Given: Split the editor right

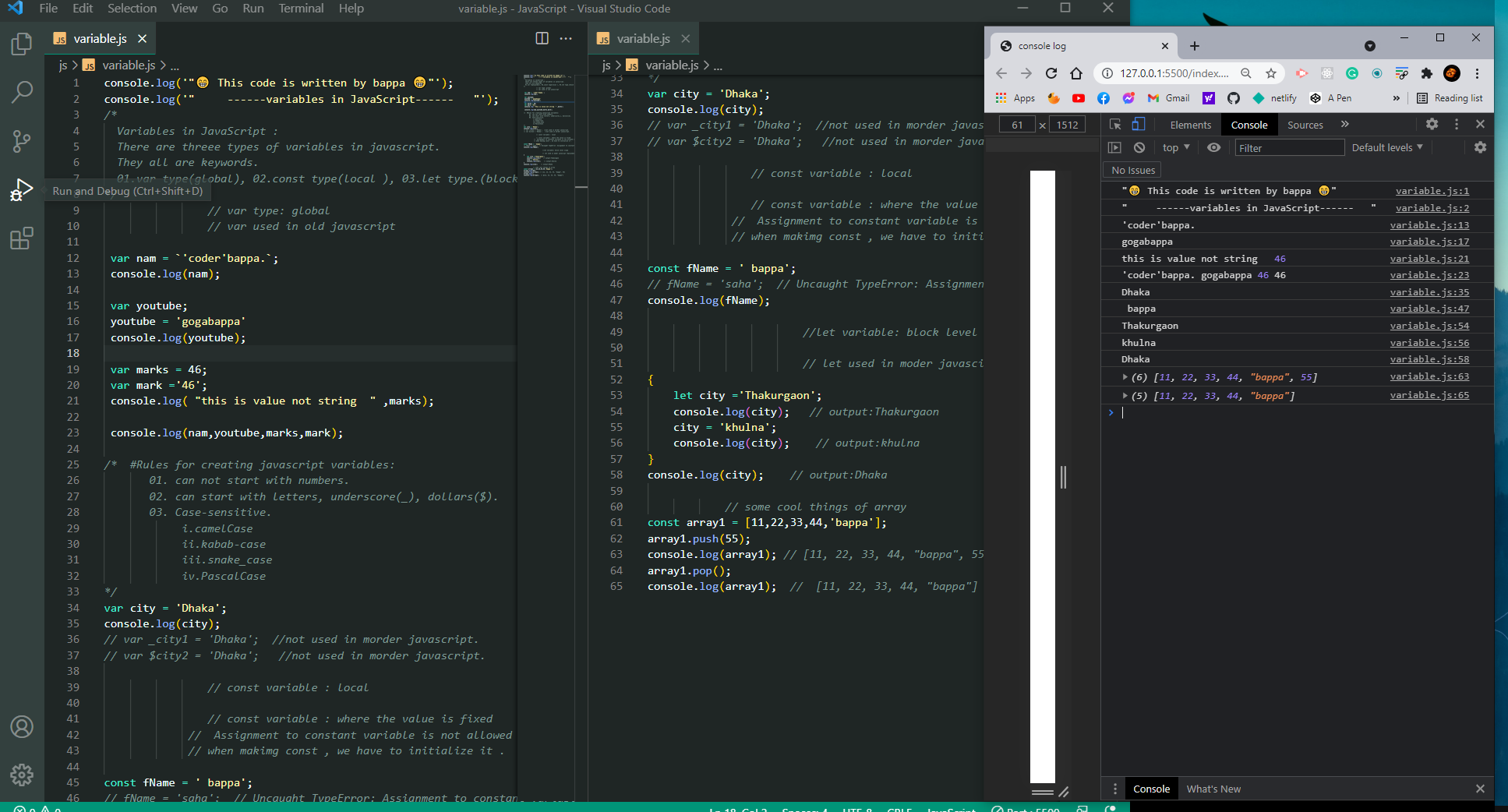Looking at the screenshot, I should (542, 38).
